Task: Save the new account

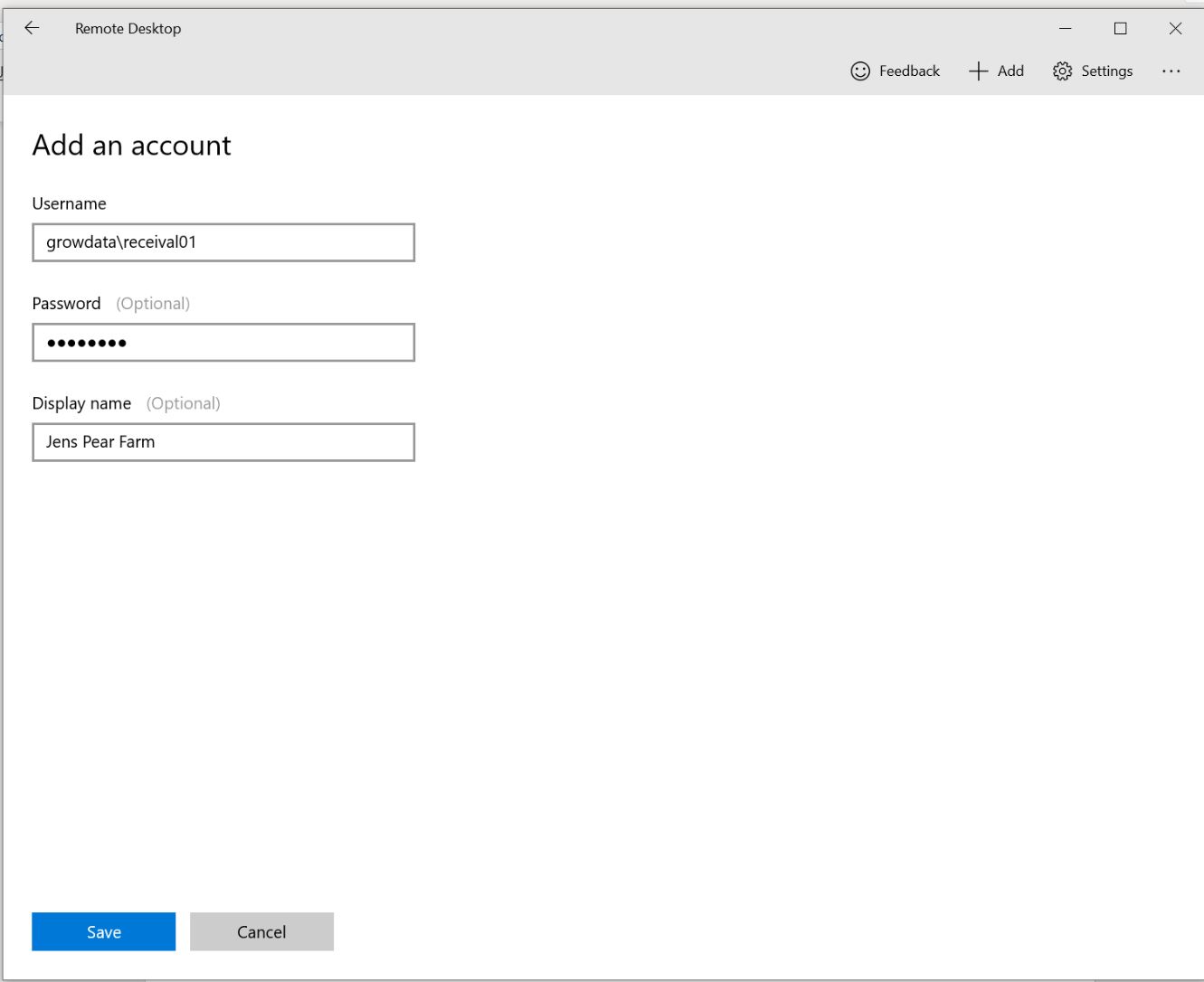Action: pos(104,931)
